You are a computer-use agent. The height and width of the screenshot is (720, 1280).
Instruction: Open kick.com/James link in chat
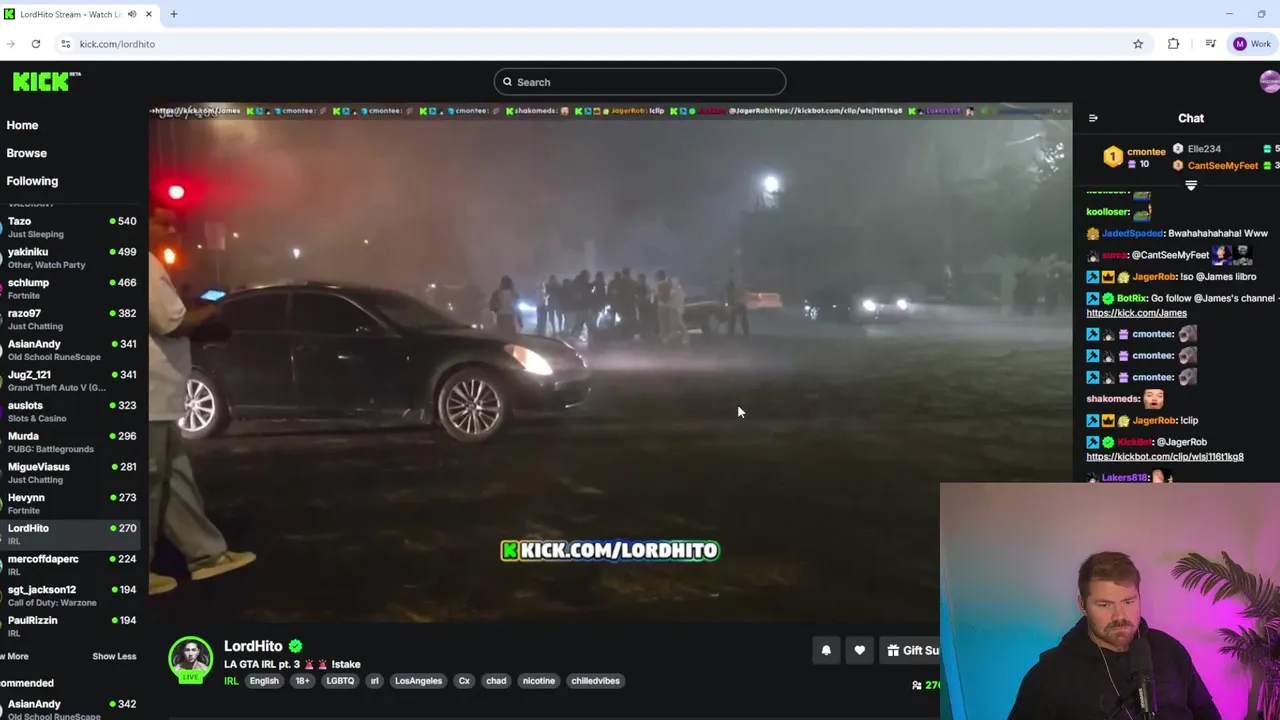[x=1136, y=313]
